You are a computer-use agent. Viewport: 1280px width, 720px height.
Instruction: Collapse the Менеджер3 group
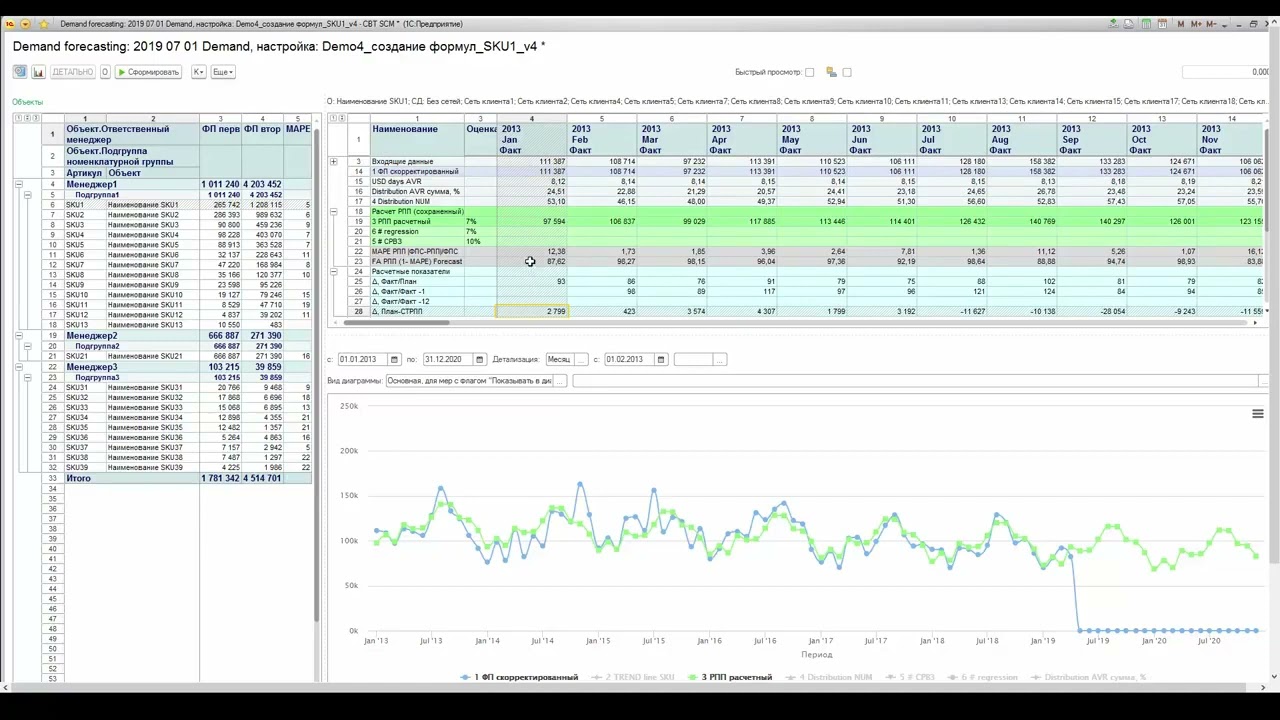coord(18,367)
